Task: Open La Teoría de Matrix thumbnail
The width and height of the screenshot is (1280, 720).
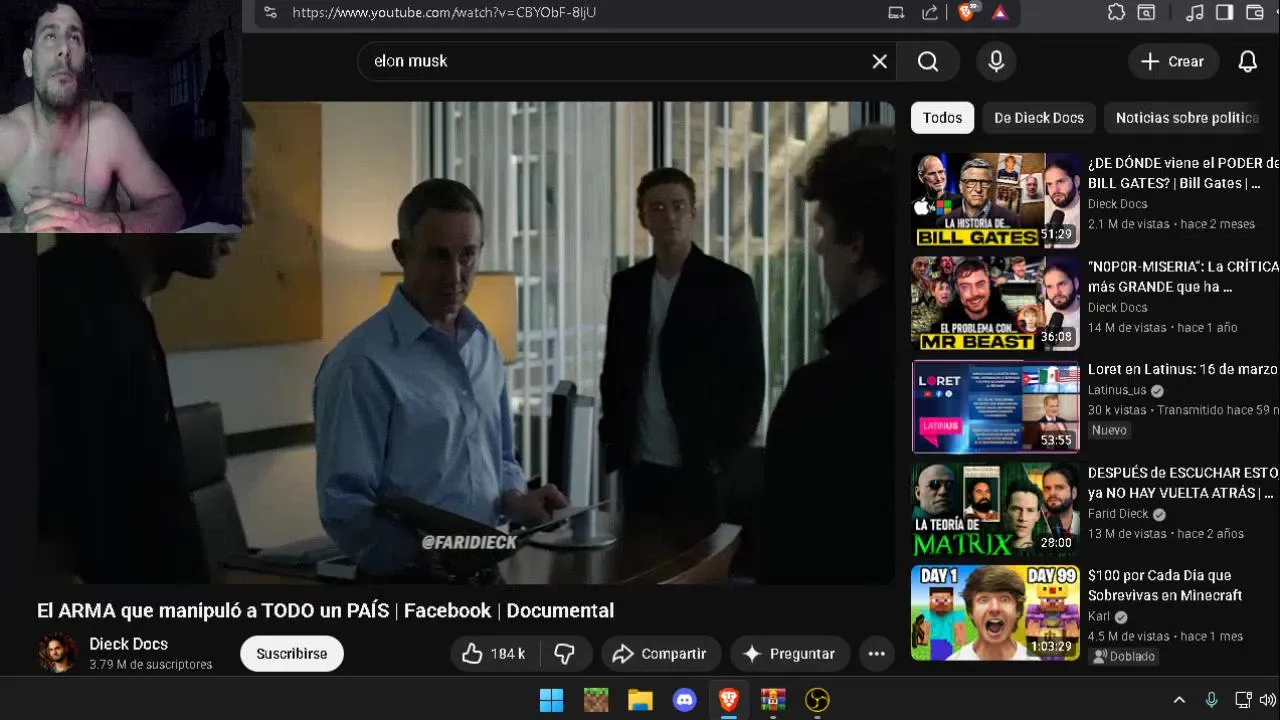Action: coord(996,509)
